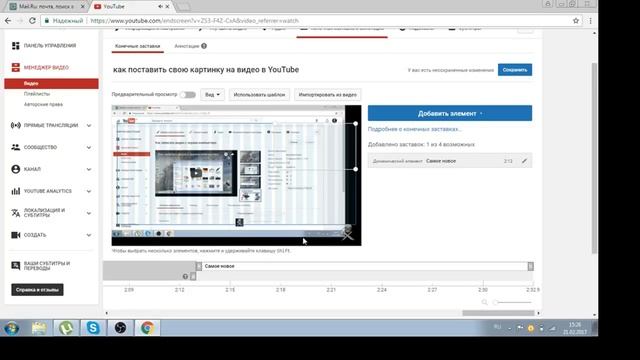Click Использовать шаблон button
640x360 pixels.
point(259,95)
